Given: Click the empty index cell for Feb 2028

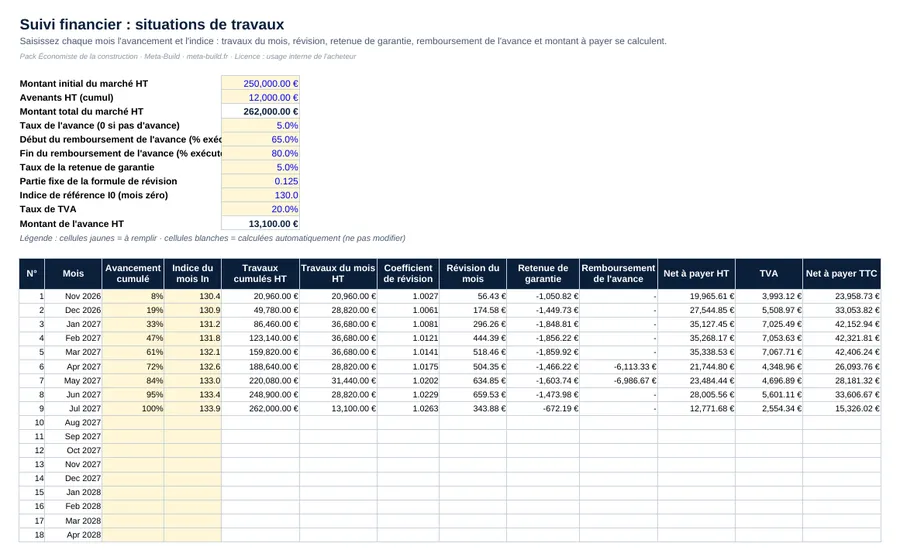Looking at the screenshot, I should (192, 506).
